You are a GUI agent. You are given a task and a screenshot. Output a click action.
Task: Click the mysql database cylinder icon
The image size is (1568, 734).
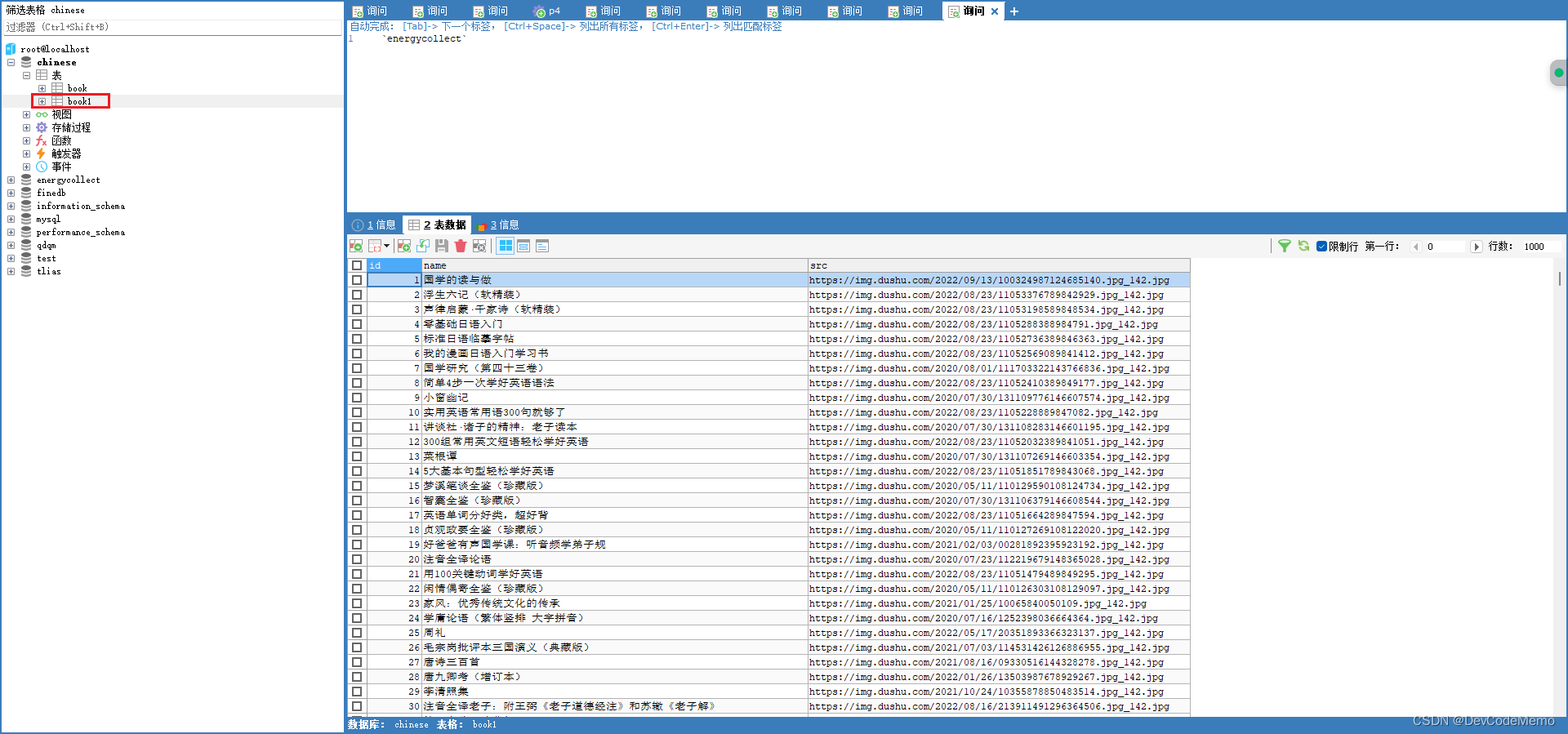point(26,219)
